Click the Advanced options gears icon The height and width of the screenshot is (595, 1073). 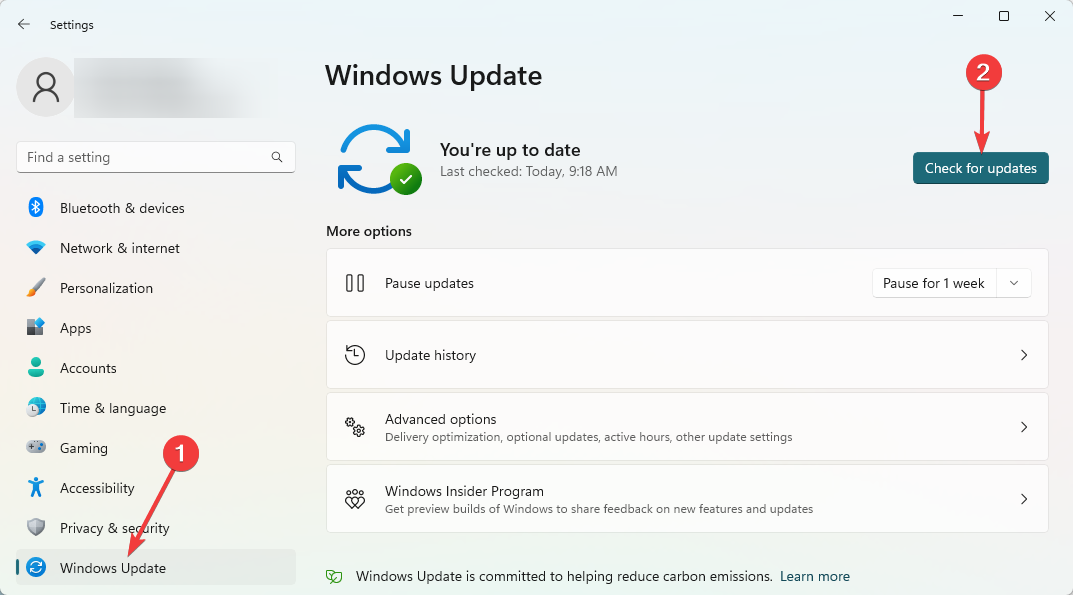point(354,427)
